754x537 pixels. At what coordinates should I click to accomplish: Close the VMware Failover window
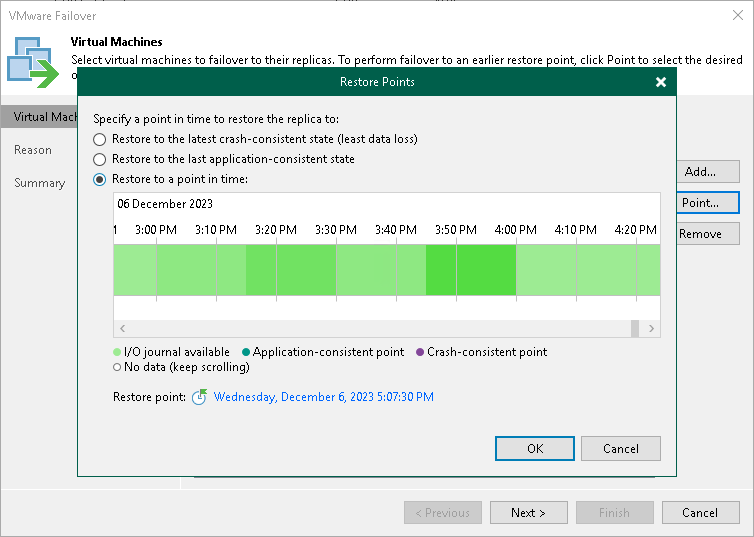tap(738, 15)
